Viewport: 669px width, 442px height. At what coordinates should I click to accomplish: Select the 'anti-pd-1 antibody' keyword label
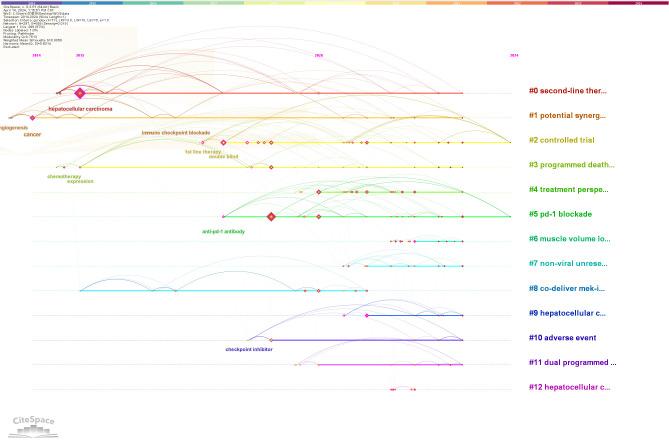point(224,232)
